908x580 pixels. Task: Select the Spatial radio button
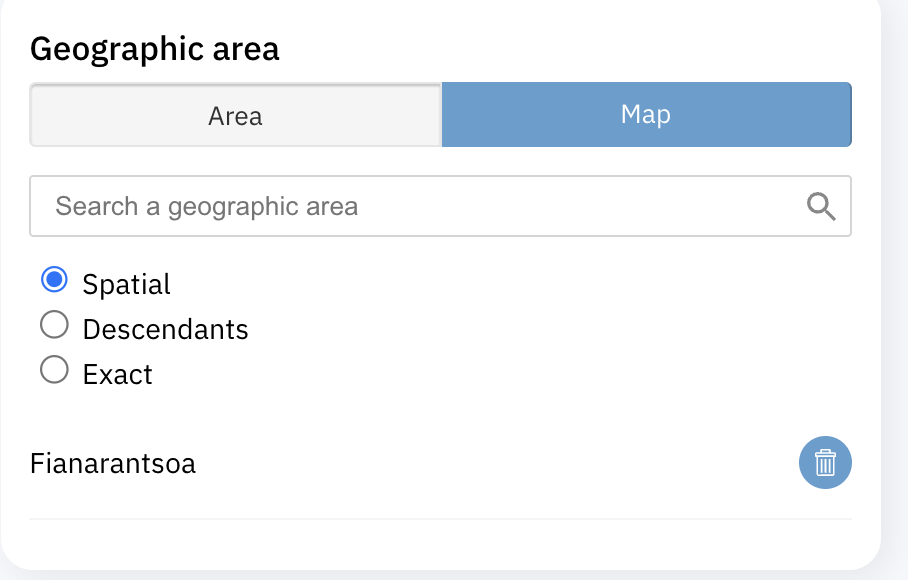click(53, 280)
